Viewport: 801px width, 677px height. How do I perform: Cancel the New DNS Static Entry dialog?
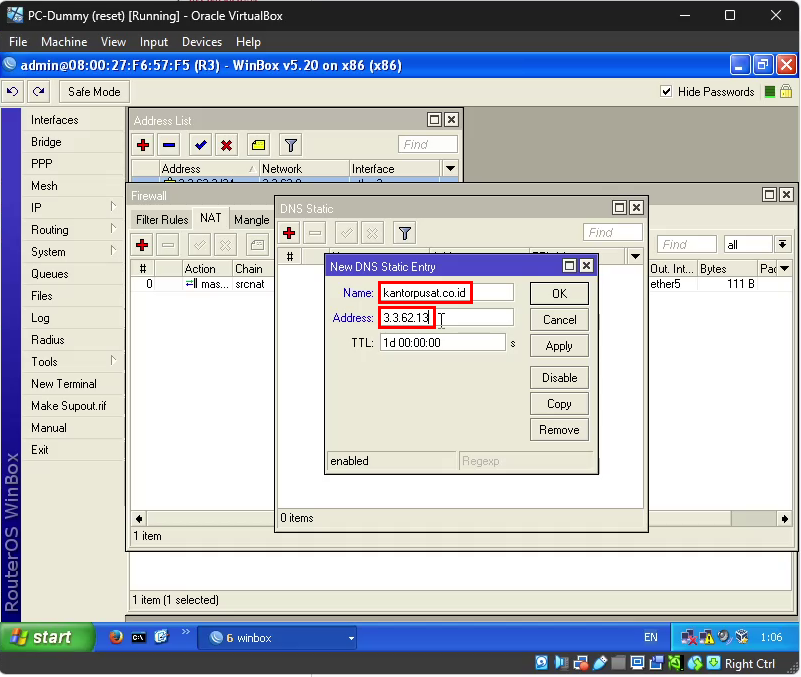[x=559, y=320]
